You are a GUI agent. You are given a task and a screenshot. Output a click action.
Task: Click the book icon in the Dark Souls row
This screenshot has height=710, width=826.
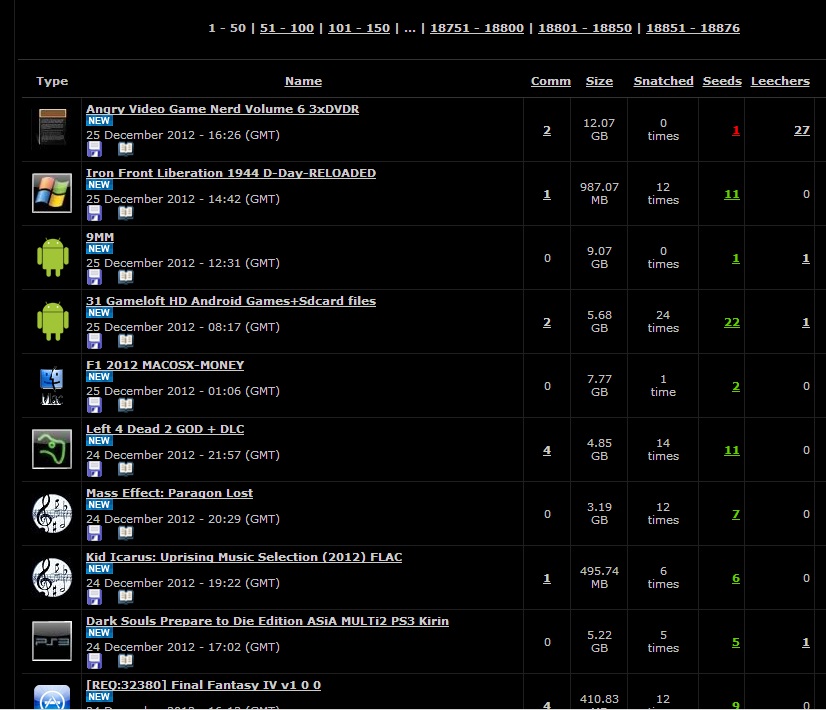[x=125, y=660]
